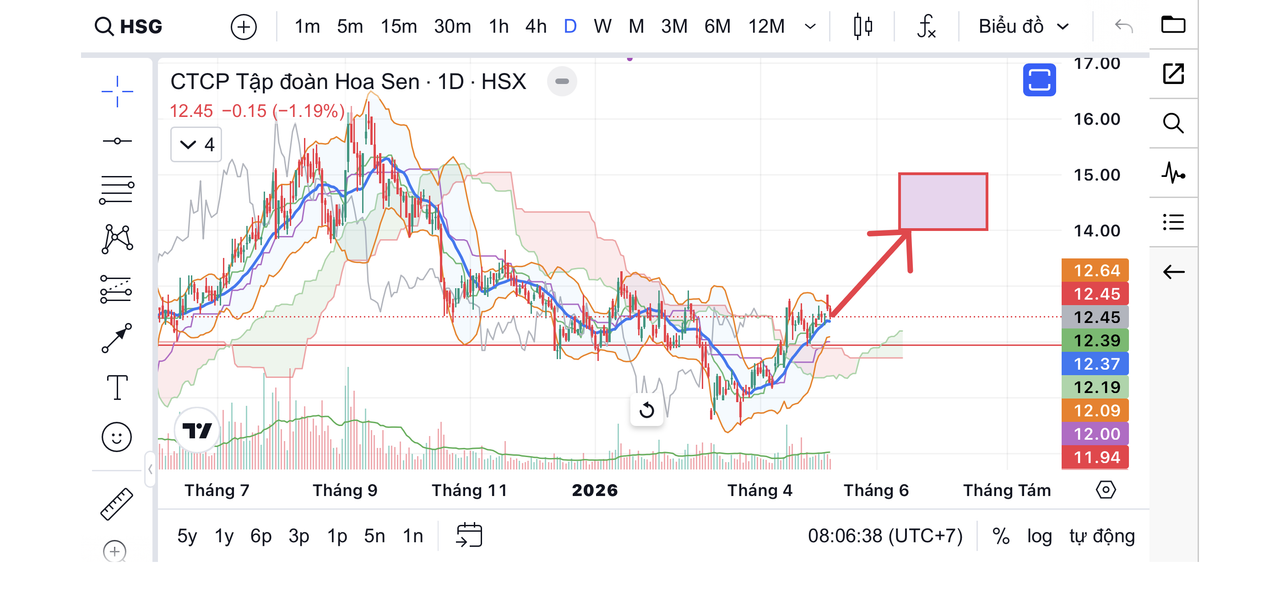1280x591 pixels.
Task: Select the pattern nodes drawing tool
Action: 117,238
